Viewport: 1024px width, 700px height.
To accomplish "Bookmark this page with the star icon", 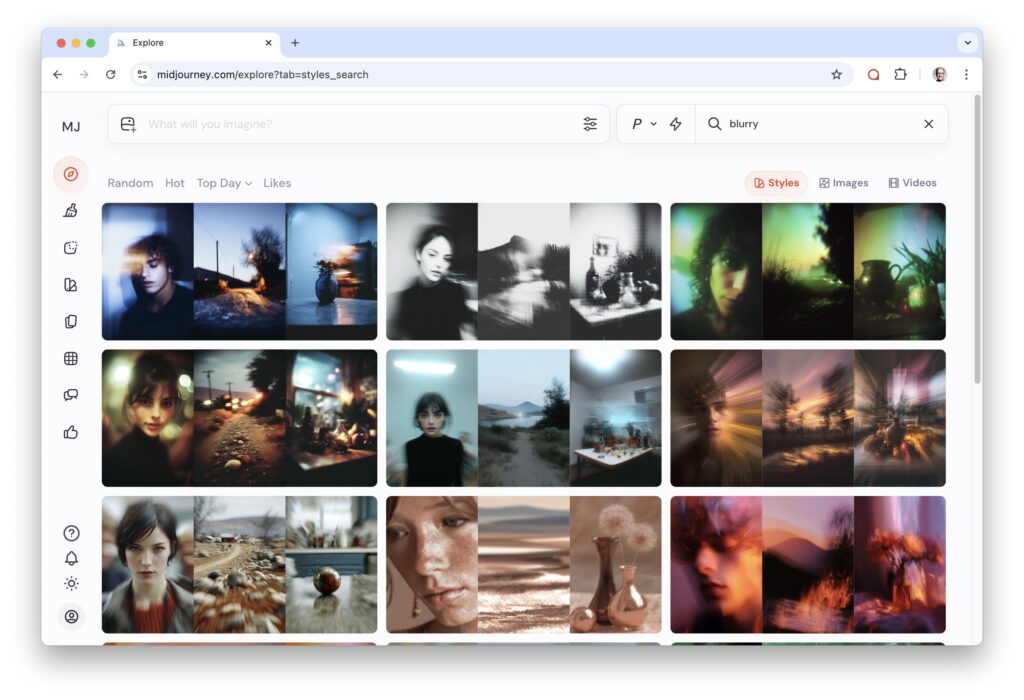I will 836,74.
